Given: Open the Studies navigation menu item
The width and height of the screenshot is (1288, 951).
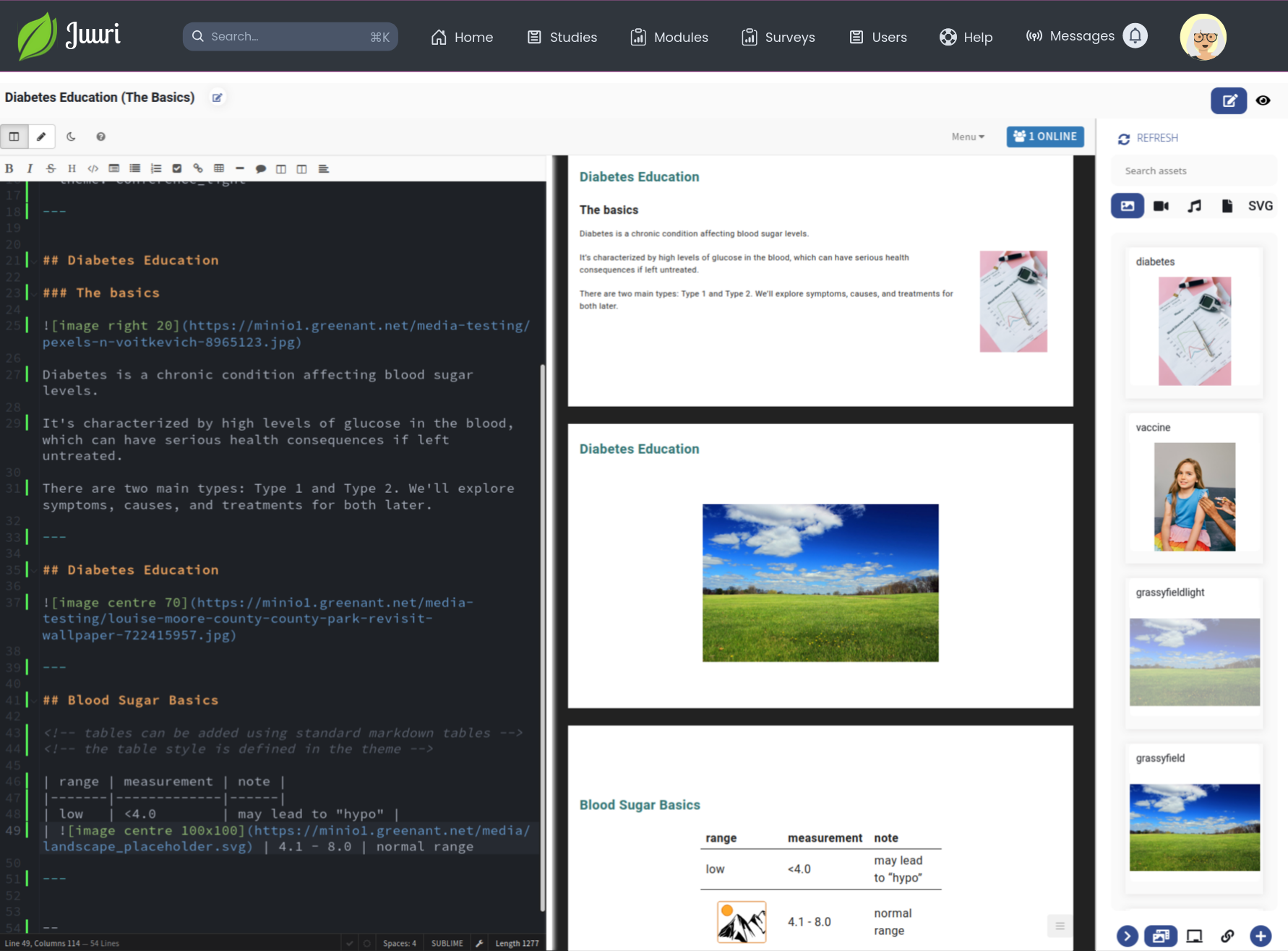Looking at the screenshot, I should click(562, 37).
